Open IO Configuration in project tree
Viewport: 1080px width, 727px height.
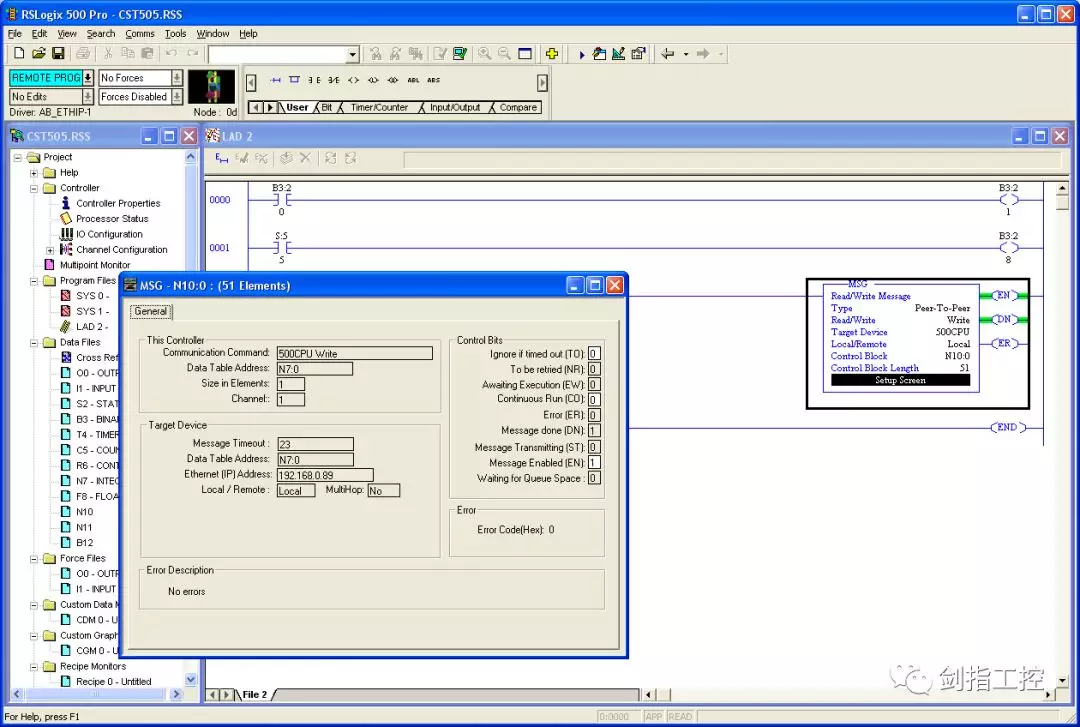tap(109, 234)
